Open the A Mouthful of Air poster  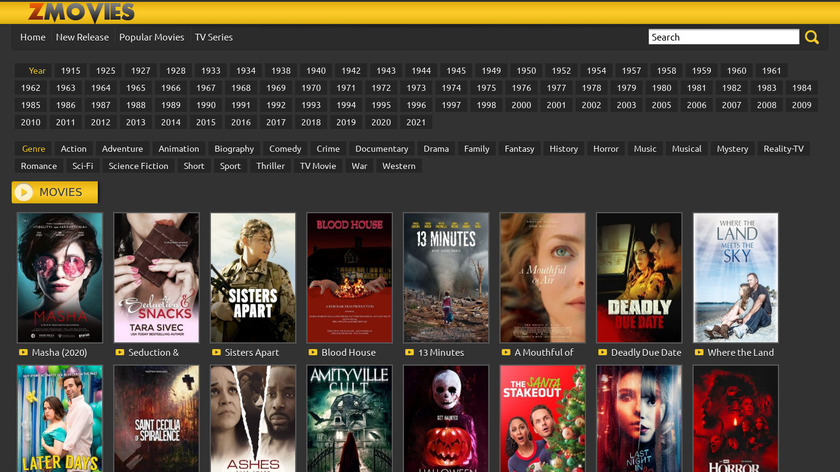click(542, 278)
